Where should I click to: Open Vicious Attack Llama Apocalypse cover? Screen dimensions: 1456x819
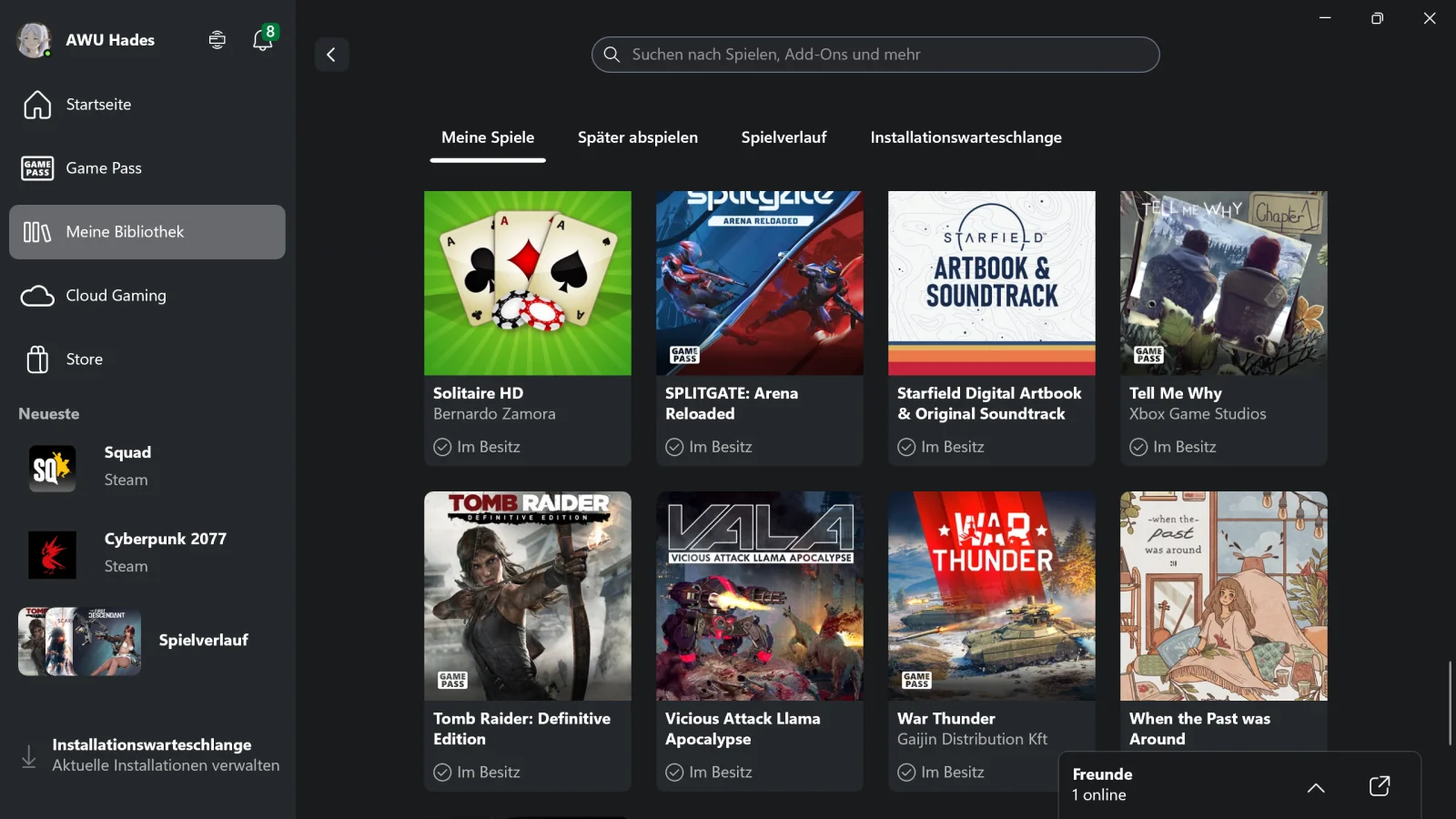point(760,596)
